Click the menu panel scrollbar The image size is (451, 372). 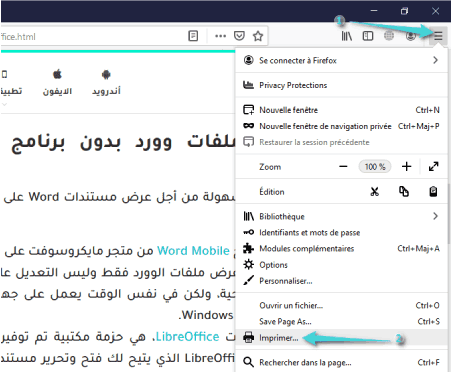(x=449, y=213)
